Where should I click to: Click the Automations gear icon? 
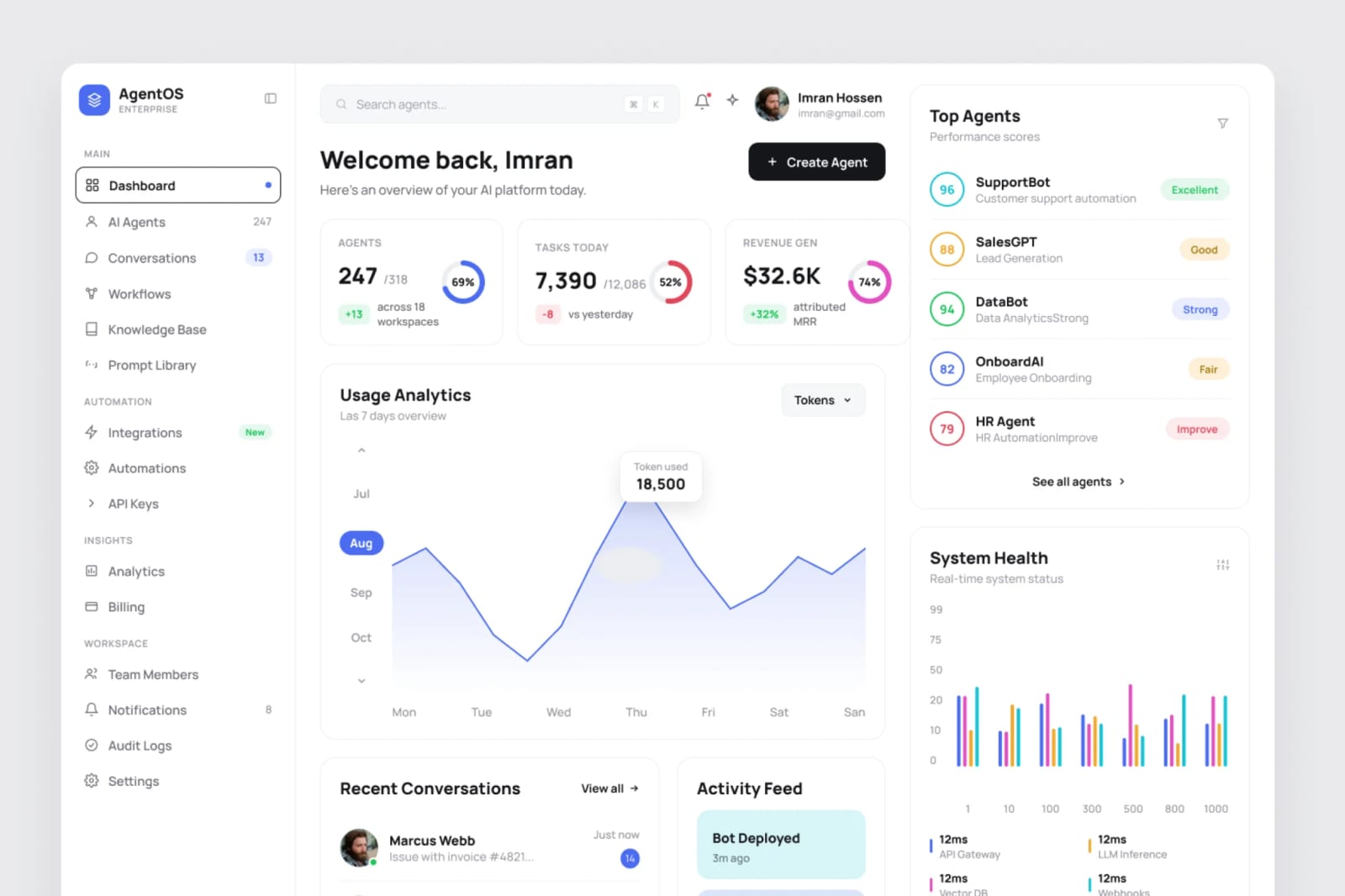(92, 467)
